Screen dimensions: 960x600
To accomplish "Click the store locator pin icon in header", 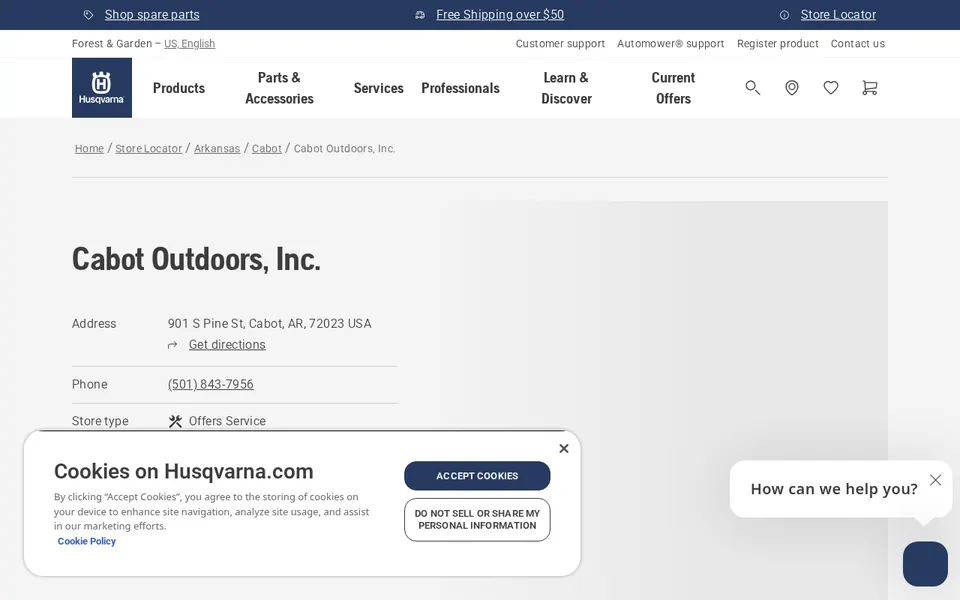I will coord(792,88).
